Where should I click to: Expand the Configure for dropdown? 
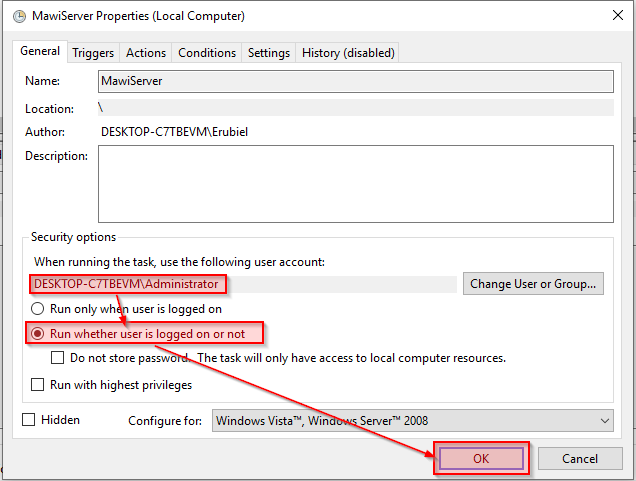click(413, 421)
